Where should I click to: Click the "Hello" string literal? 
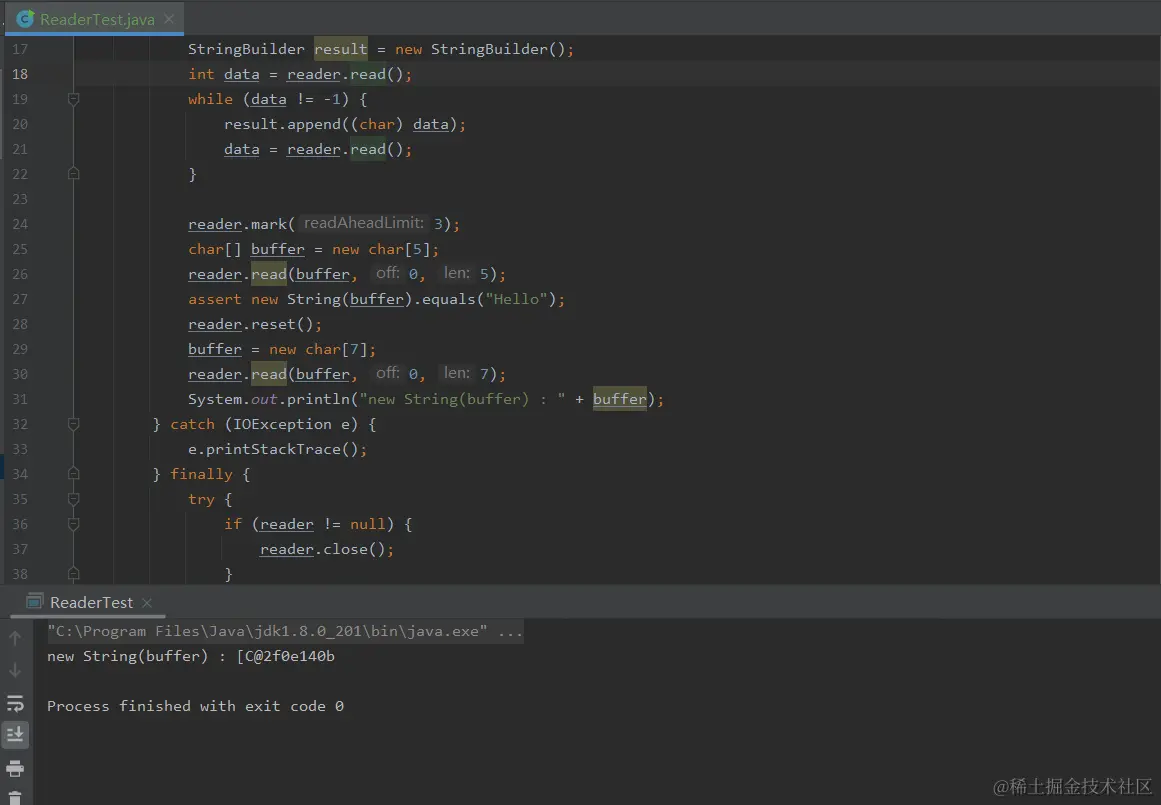tap(516, 299)
